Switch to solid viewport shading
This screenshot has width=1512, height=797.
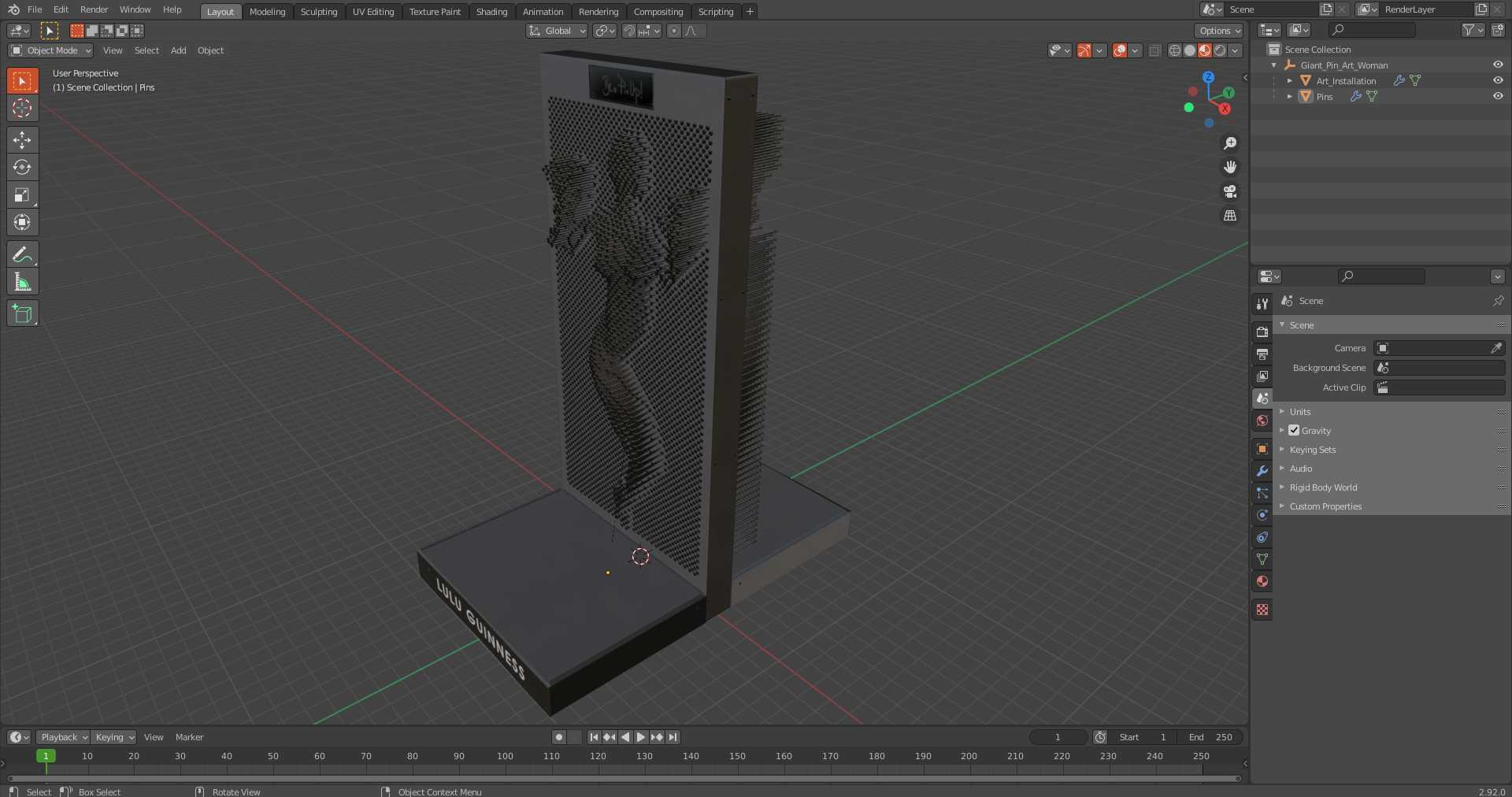coord(1189,50)
